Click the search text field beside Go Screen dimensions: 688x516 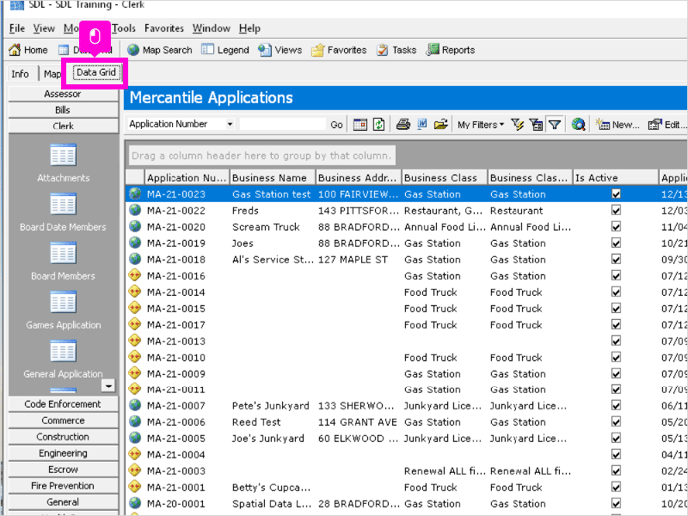283,124
